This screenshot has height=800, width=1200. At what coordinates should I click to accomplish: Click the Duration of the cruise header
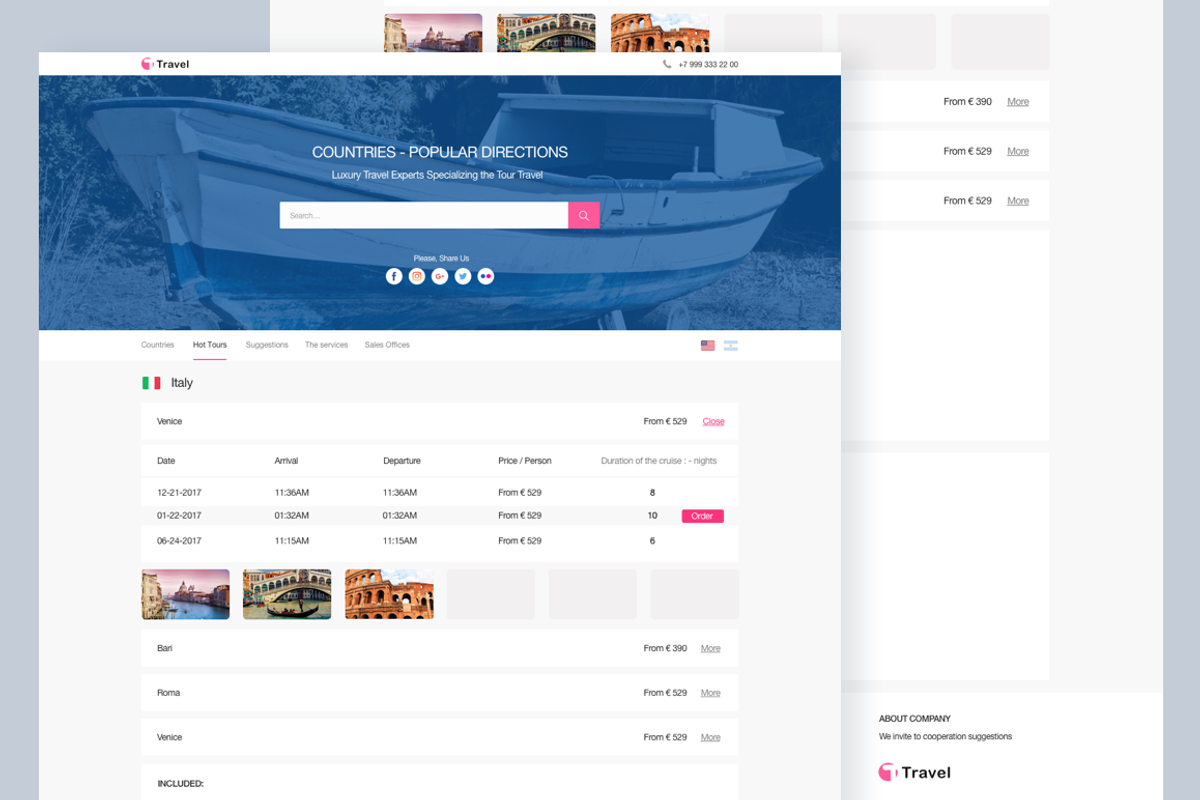(x=659, y=461)
